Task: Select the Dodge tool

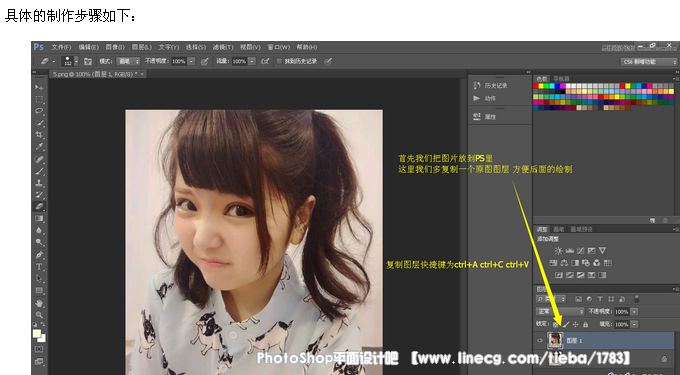Action: pos(39,242)
